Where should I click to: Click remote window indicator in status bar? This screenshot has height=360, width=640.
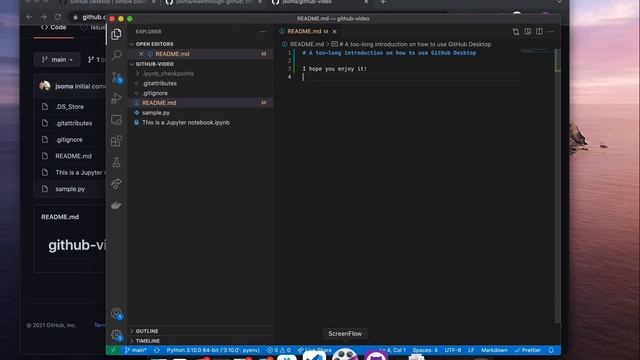[x=113, y=350]
